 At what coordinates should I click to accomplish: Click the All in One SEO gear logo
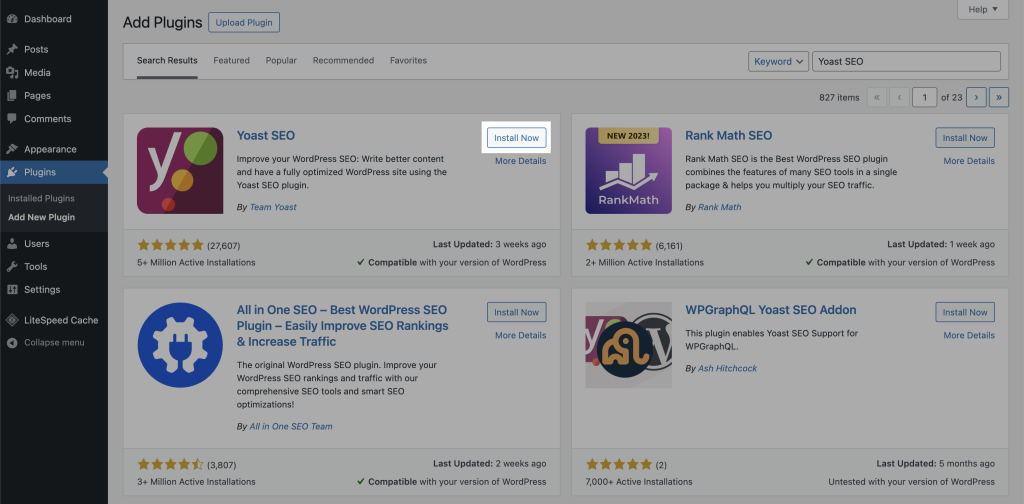click(180, 345)
